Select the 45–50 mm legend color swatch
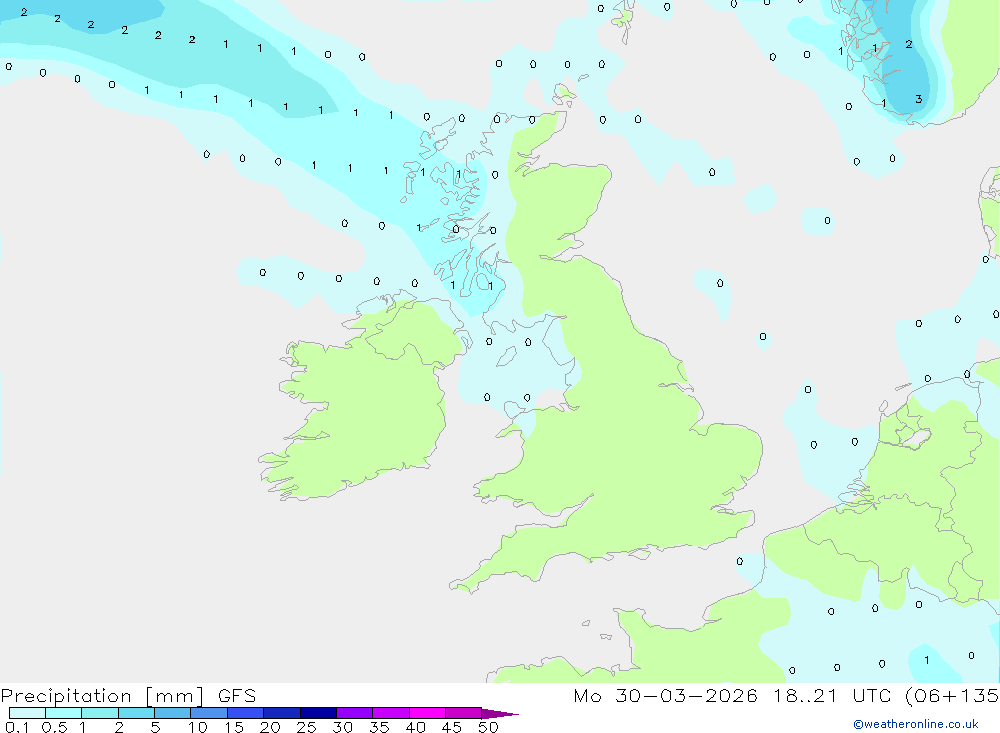The image size is (1000, 733). point(464,713)
